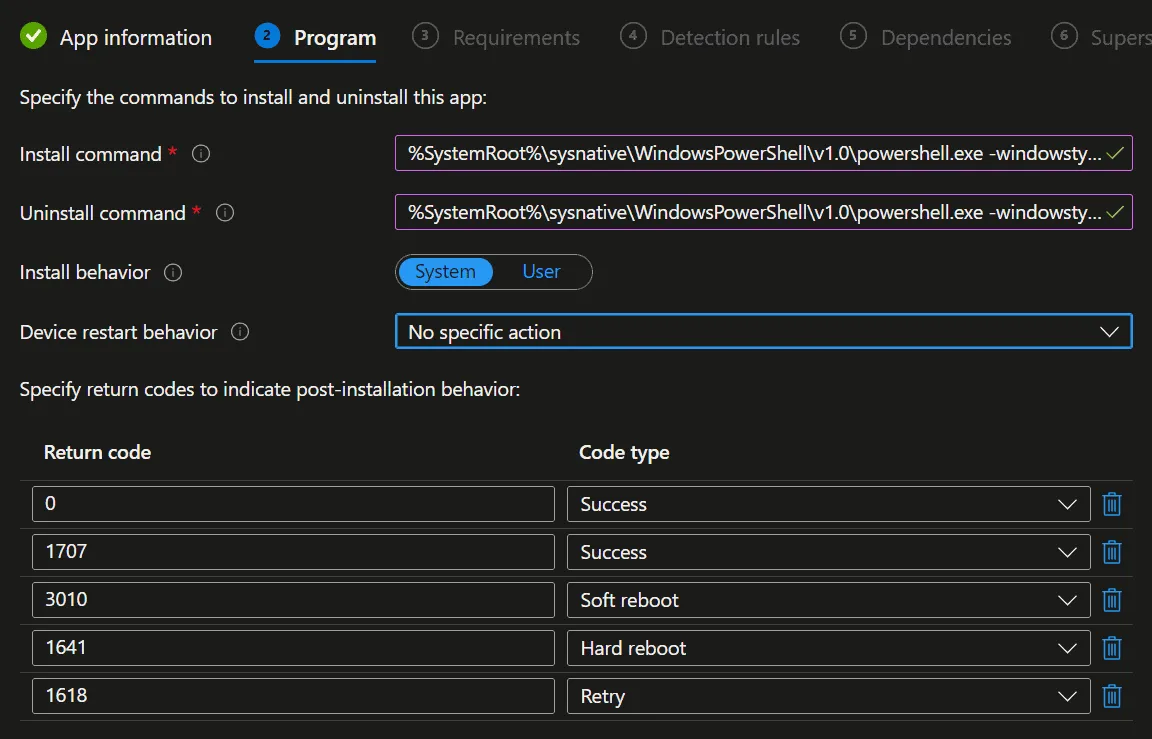1152x739 pixels.
Task: Delete the return code 1641 row
Action: pyautogui.click(x=1112, y=648)
